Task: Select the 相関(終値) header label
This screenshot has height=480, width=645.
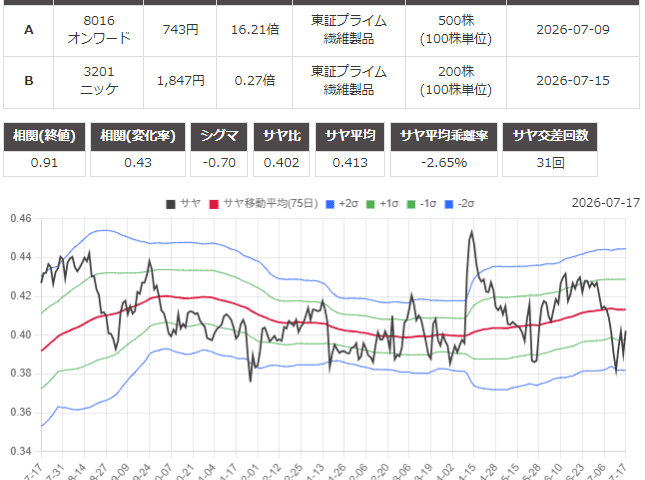Action: [44, 136]
